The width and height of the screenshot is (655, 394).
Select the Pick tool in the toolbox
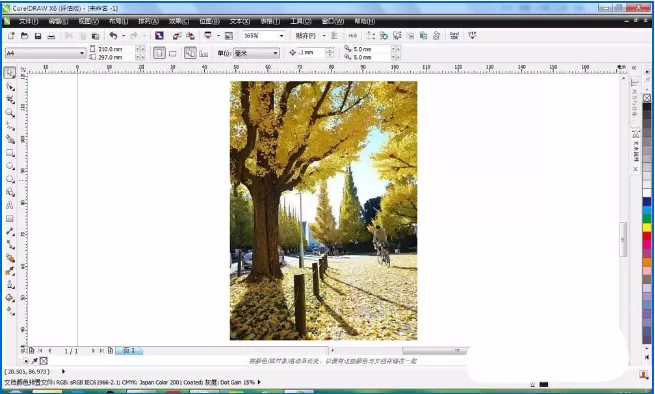(10, 73)
